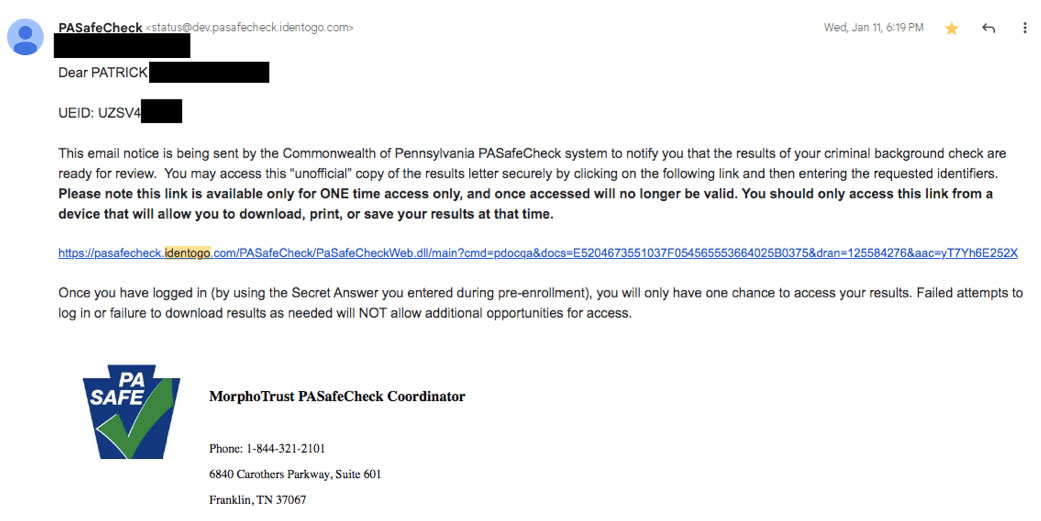Click the redacted block after the UEID
Screen dimensions: 1041x521
point(161,111)
